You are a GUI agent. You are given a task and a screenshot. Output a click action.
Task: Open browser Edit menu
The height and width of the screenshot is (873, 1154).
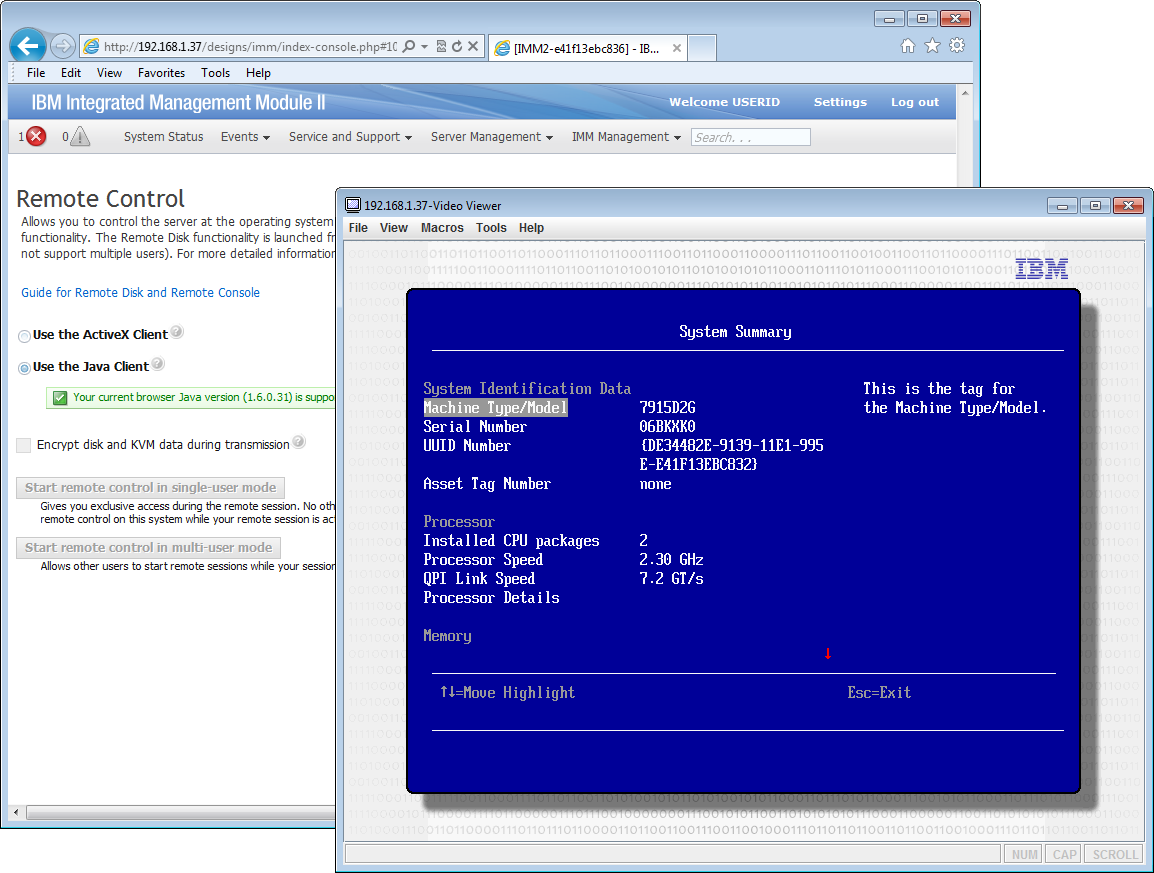pos(71,73)
